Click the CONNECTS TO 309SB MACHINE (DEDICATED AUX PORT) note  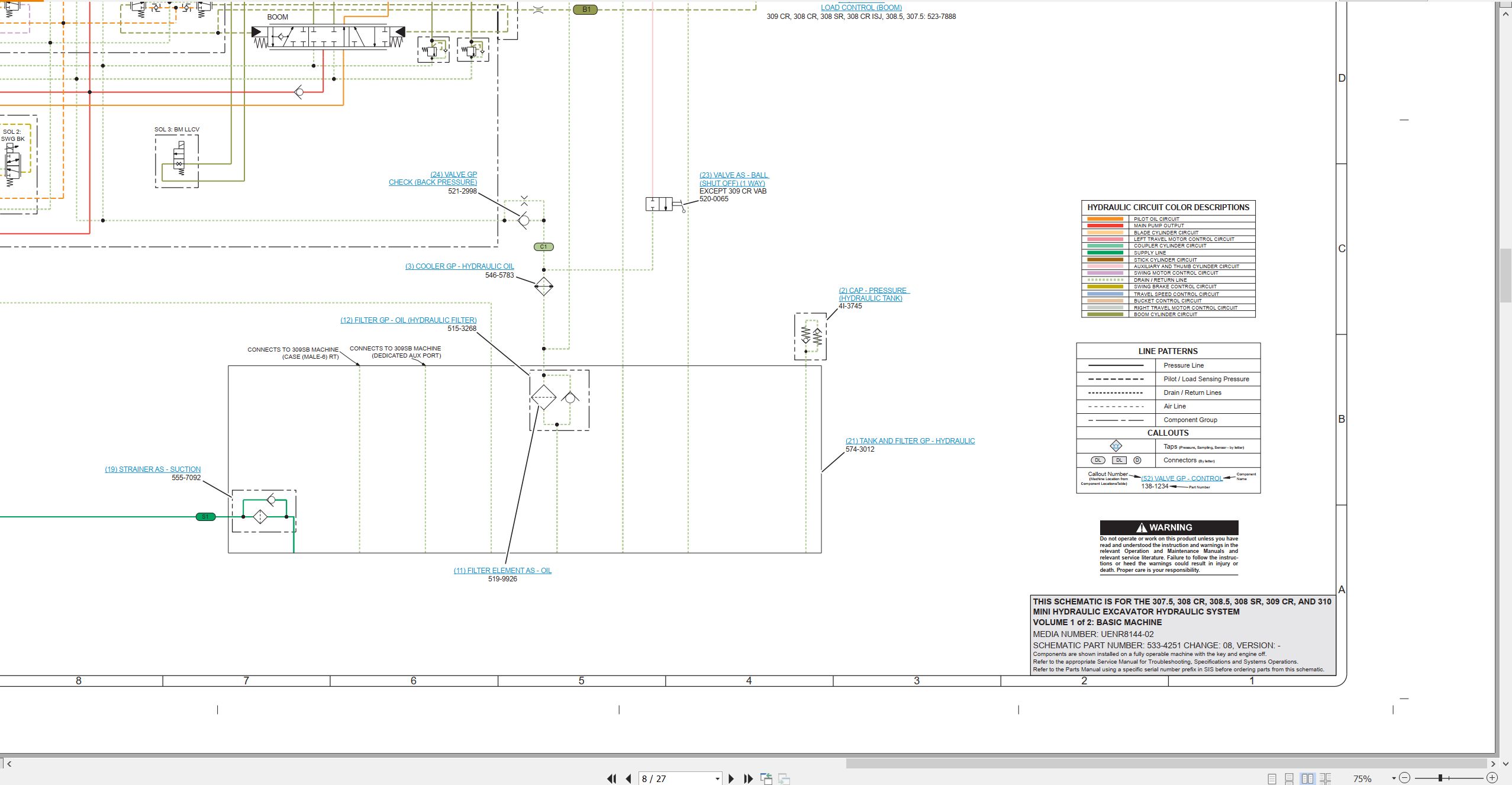pos(395,352)
